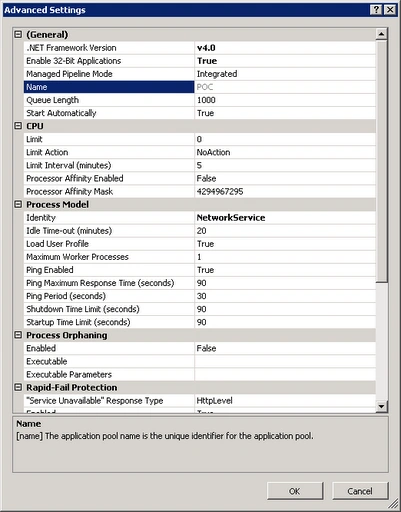Click the OK button
This screenshot has width=401, height=512.
click(295, 491)
